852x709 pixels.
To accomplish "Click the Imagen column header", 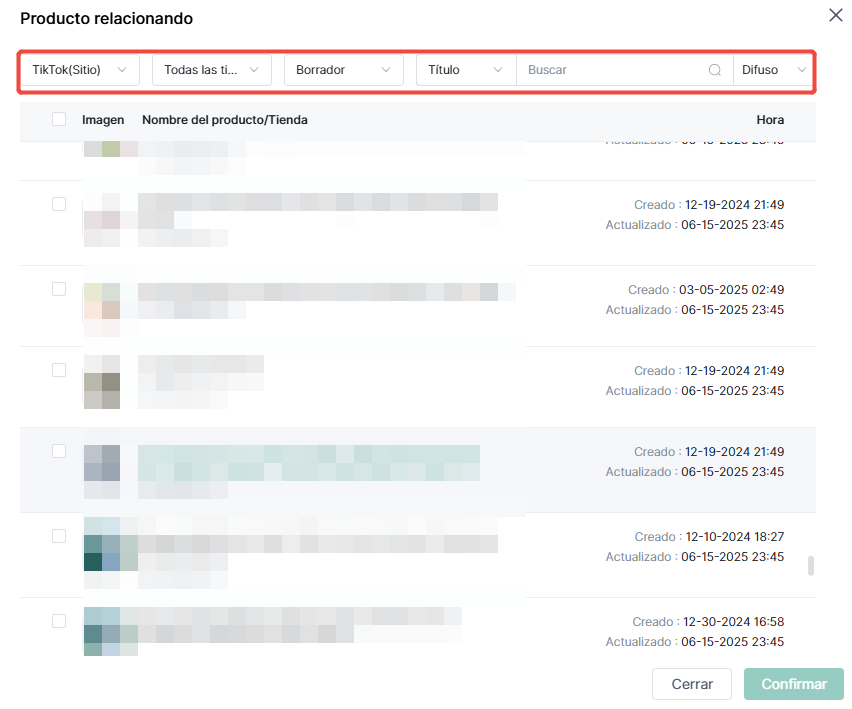I will point(103,120).
